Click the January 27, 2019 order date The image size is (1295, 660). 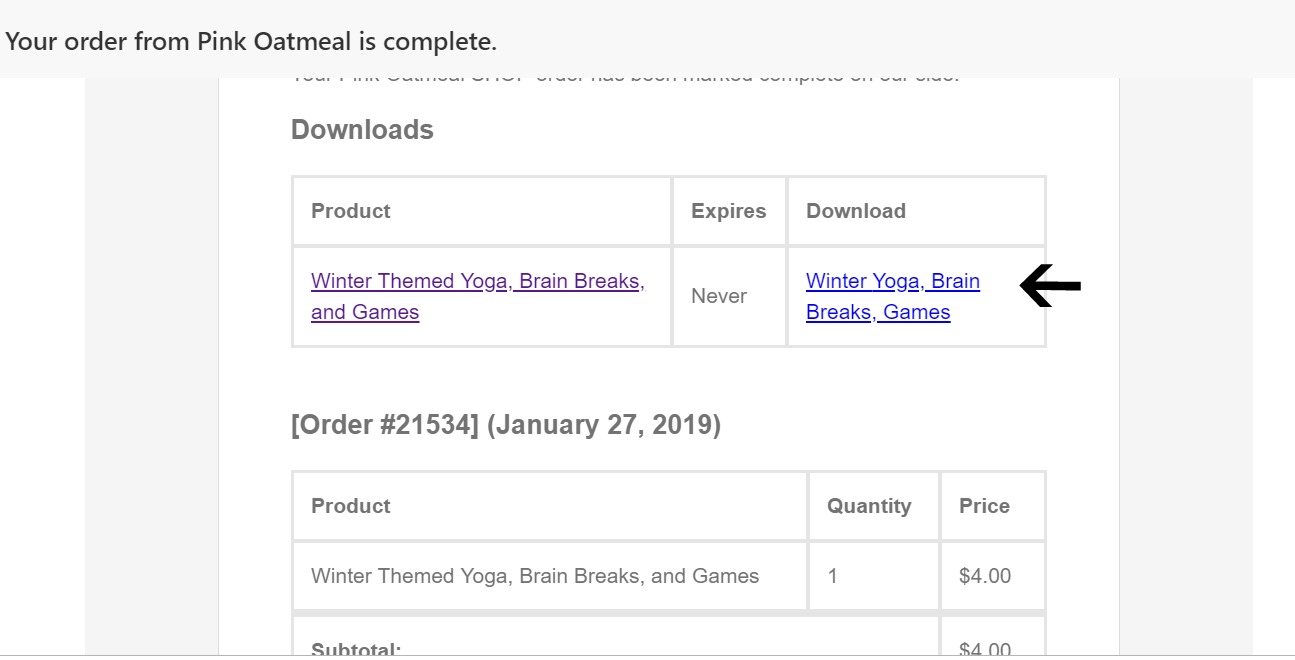(x=604, y=425)
